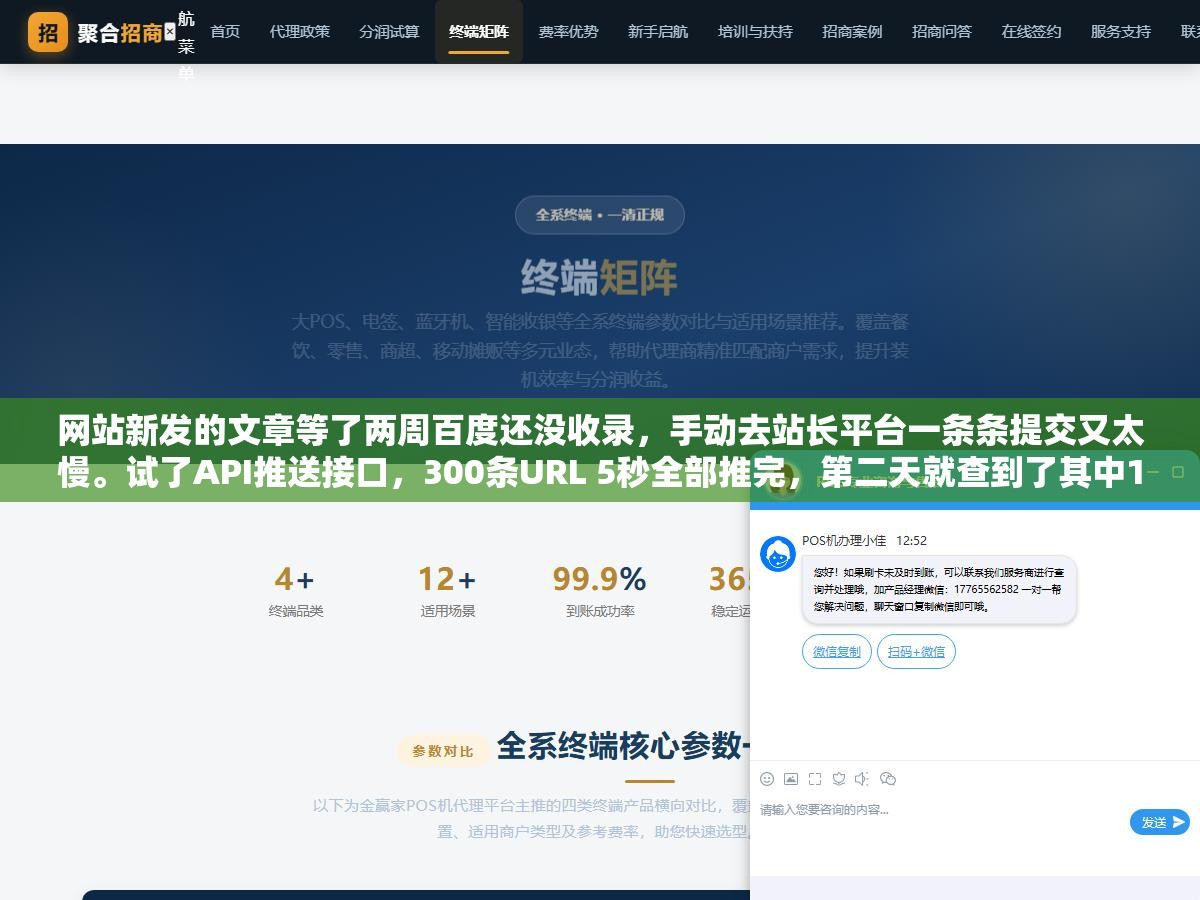Click the 12+ 适用场景 statistic
Viewport: 1200px width, 900px height.
pyautogui.click(x=447, y=590)
